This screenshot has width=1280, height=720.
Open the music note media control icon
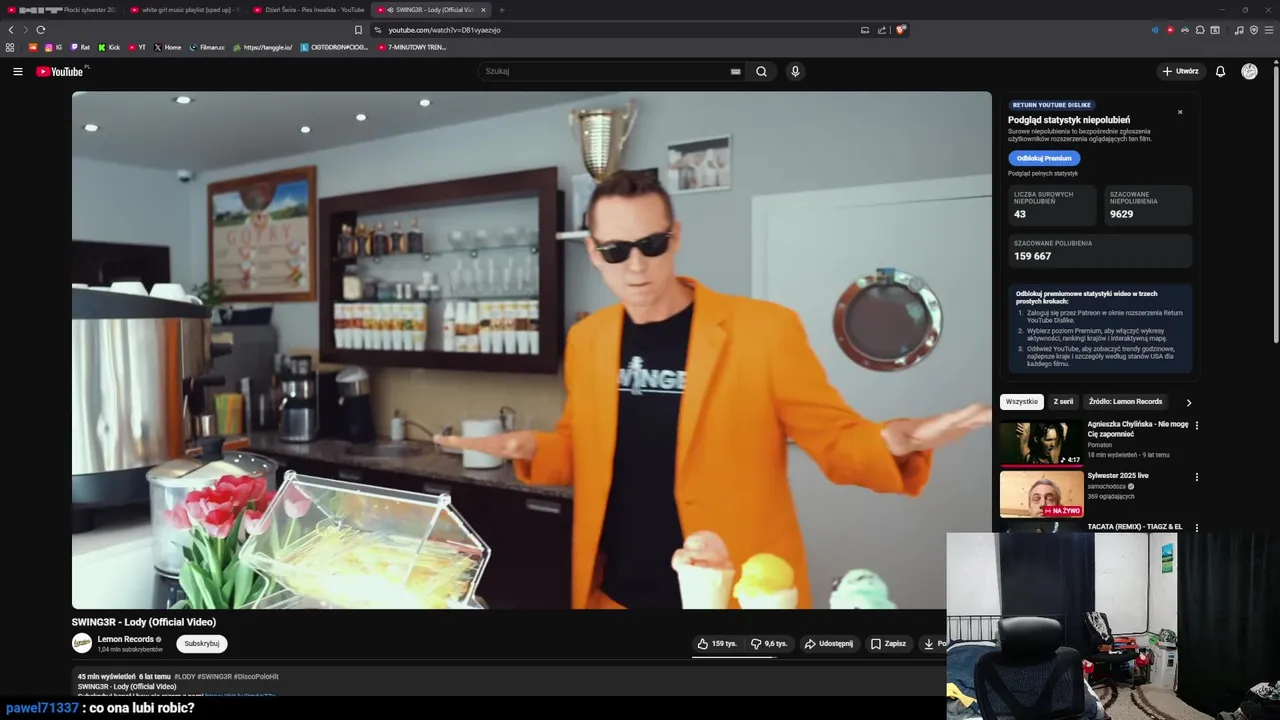coord(1239,30)
